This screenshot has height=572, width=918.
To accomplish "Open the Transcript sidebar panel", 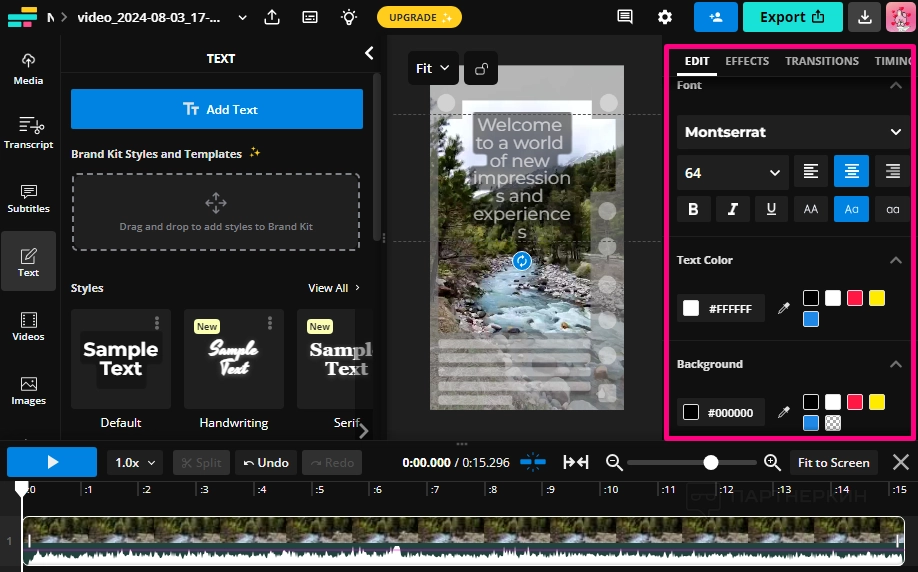I will (28, 132).
